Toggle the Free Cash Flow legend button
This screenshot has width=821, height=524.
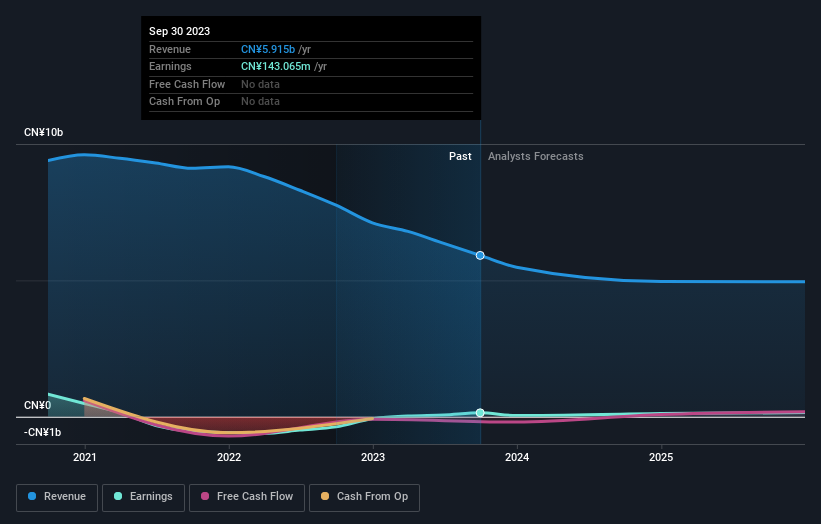tap(247, 497)
